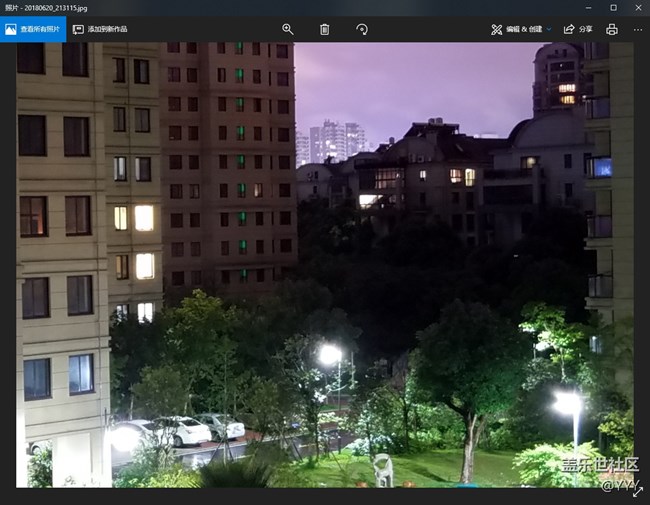Close the Photos app window
Image resolution: width=650 pixels, height=505 pixels.
click(638, 7)
